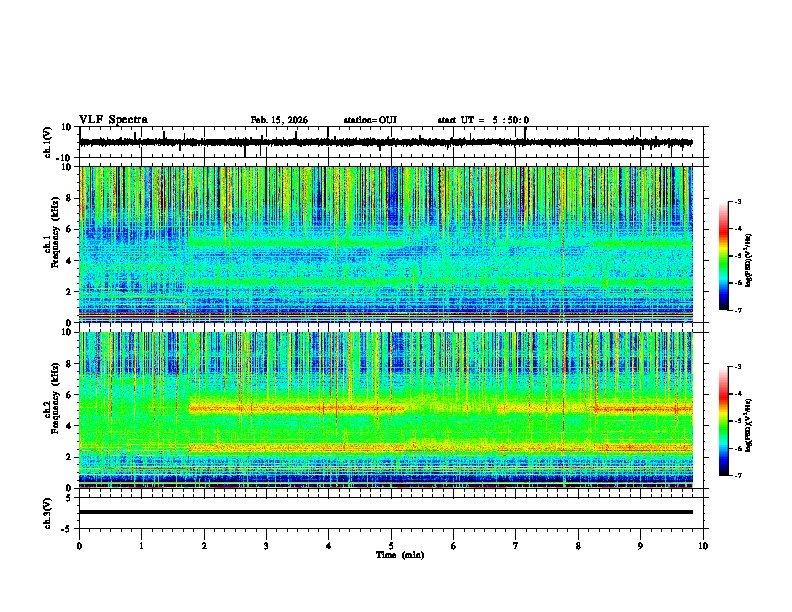Click the "-6" label on ch.2 colorbar
Image resolution: width=792 pixels, height=612 pixels.
737,448
